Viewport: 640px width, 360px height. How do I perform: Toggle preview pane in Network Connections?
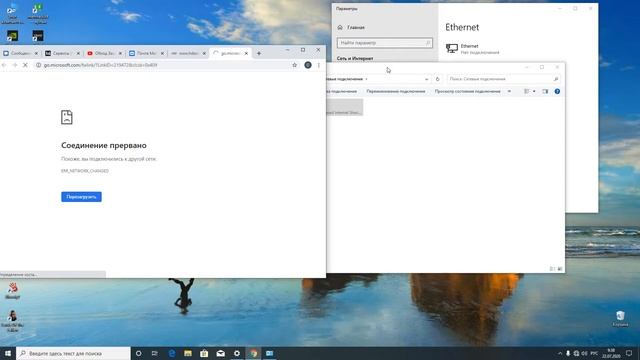545,91
